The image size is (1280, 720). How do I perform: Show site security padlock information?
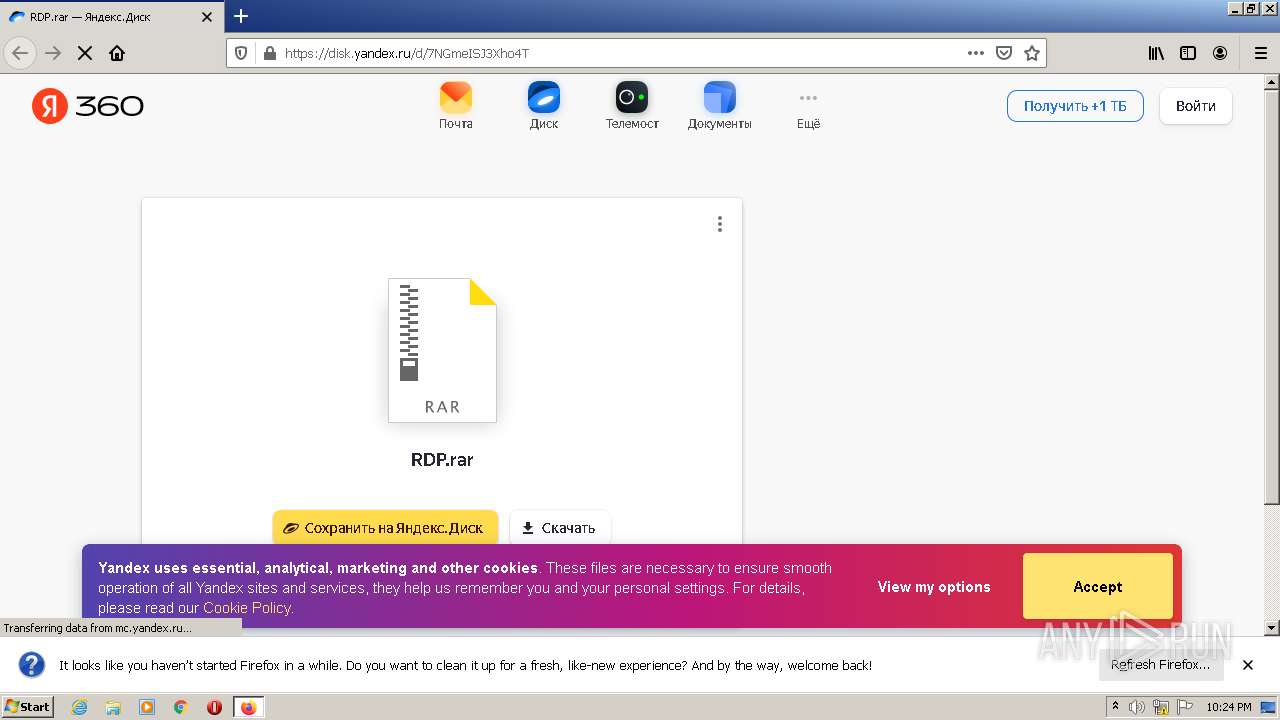269,53
